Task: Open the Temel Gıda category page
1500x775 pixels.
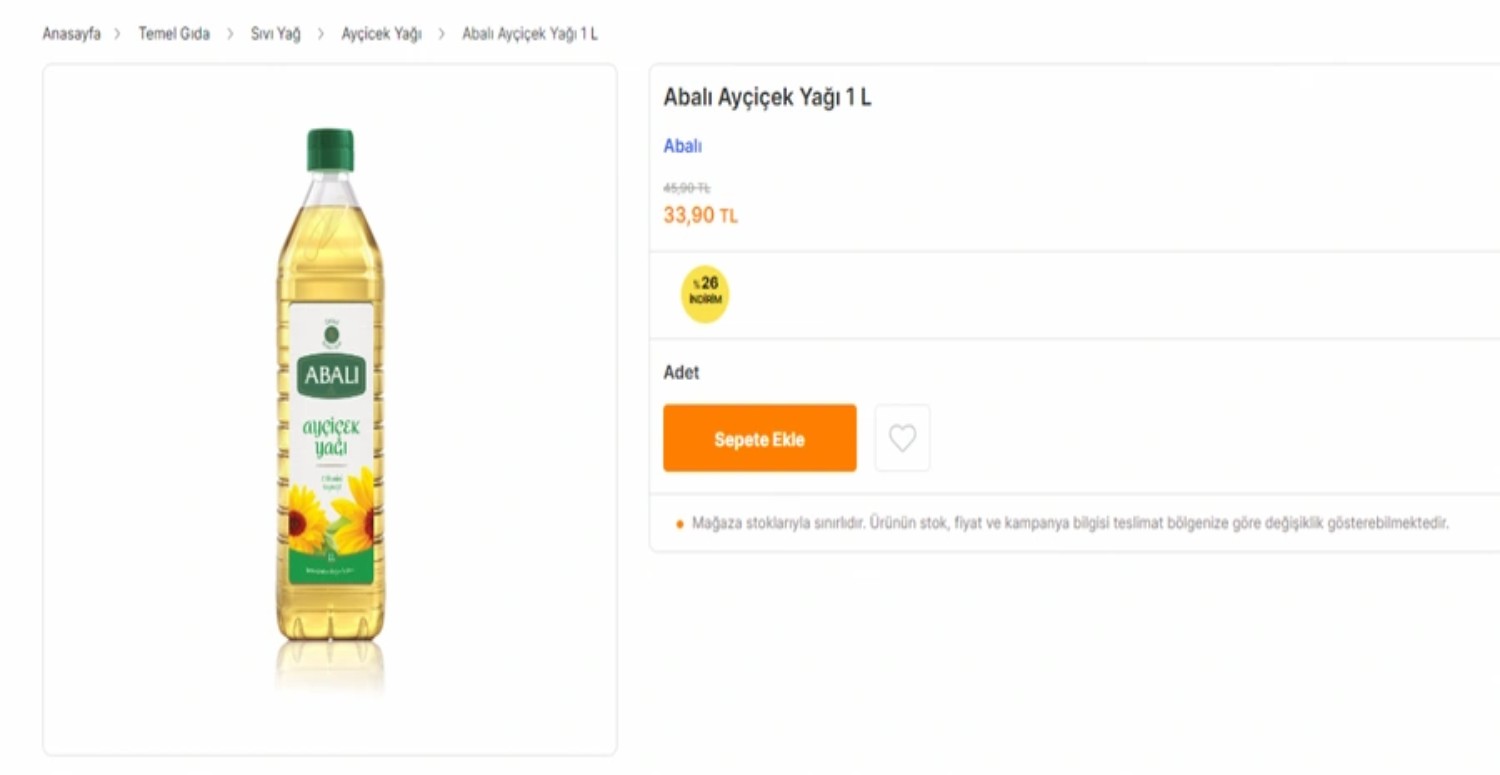Action: pos(174,33)
